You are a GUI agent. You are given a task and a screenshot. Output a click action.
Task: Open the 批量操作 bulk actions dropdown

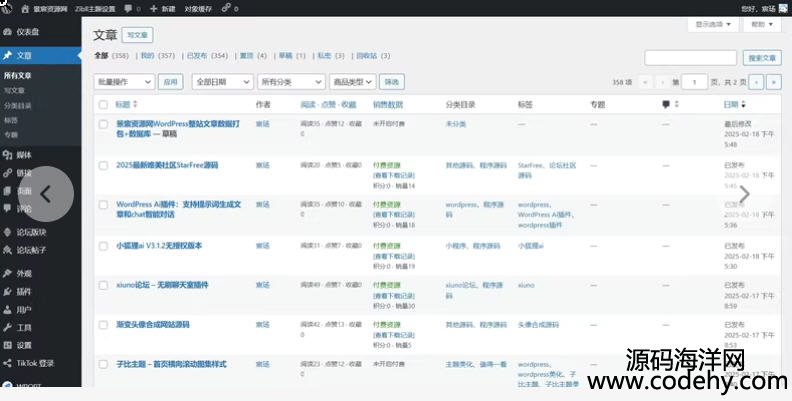coord(124,82)
